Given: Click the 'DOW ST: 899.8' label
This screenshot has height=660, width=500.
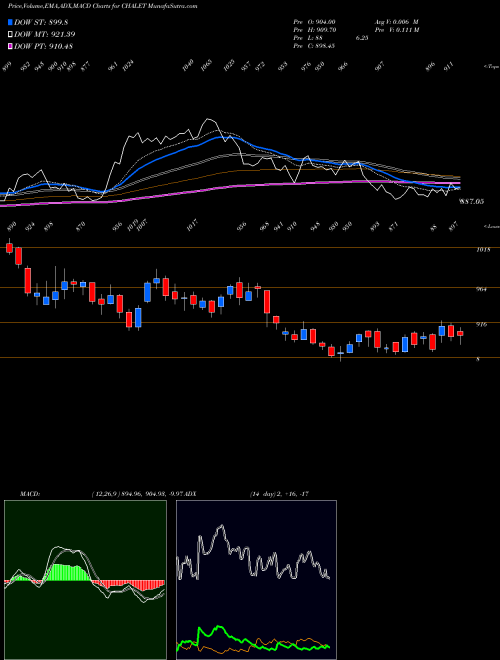Looking at the screenshot, I should [41, 22].
